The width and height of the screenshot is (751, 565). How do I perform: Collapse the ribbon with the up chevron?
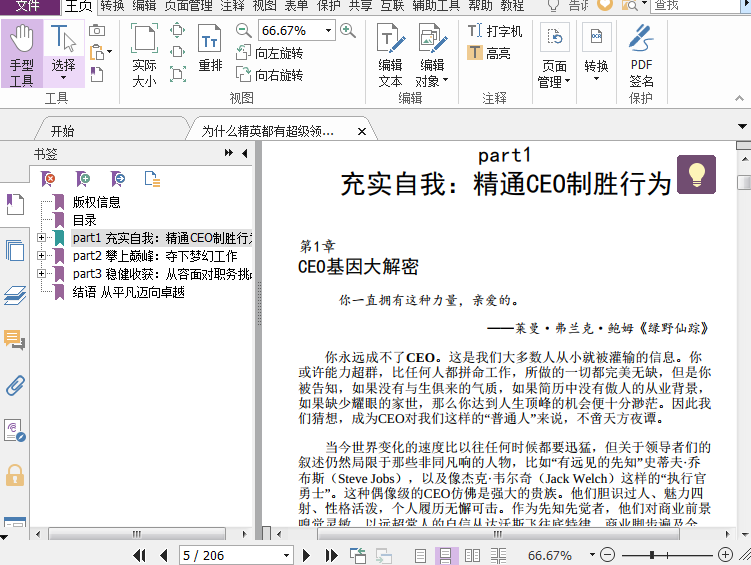[740, 98]
